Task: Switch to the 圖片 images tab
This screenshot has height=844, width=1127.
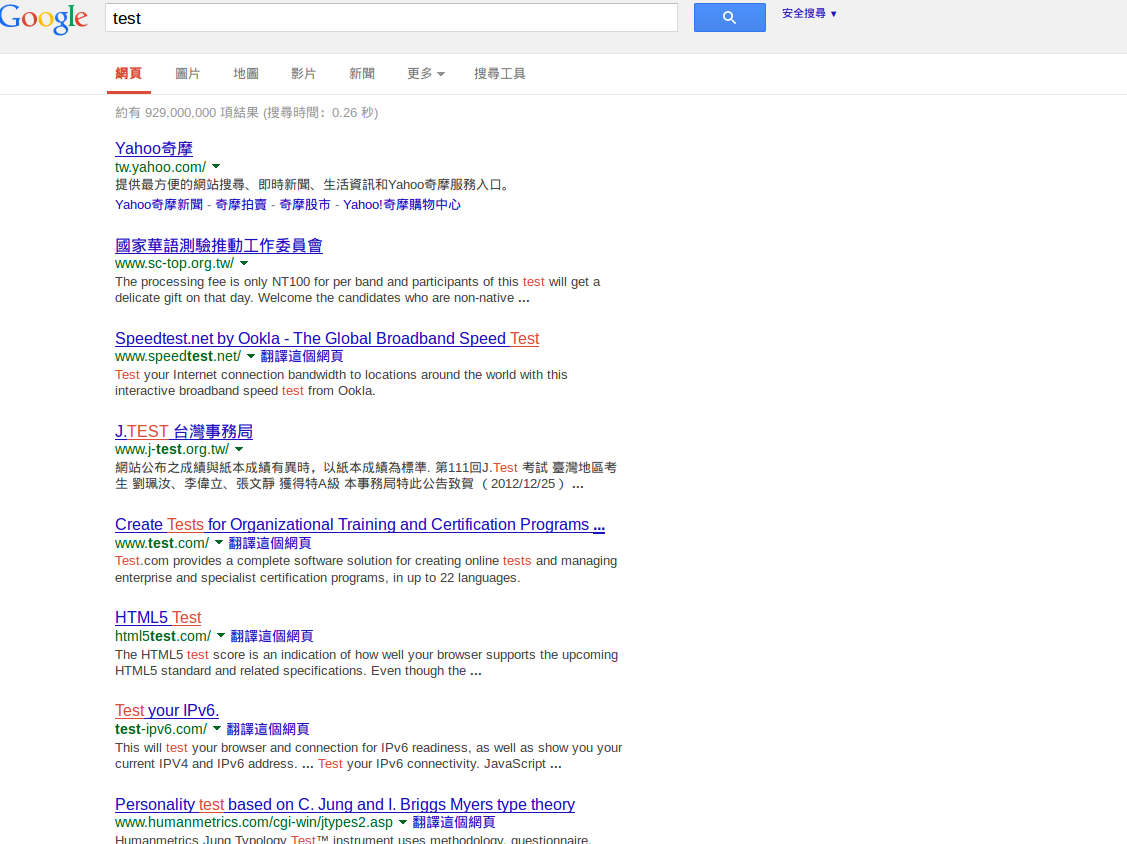Action: pos(187,74)
